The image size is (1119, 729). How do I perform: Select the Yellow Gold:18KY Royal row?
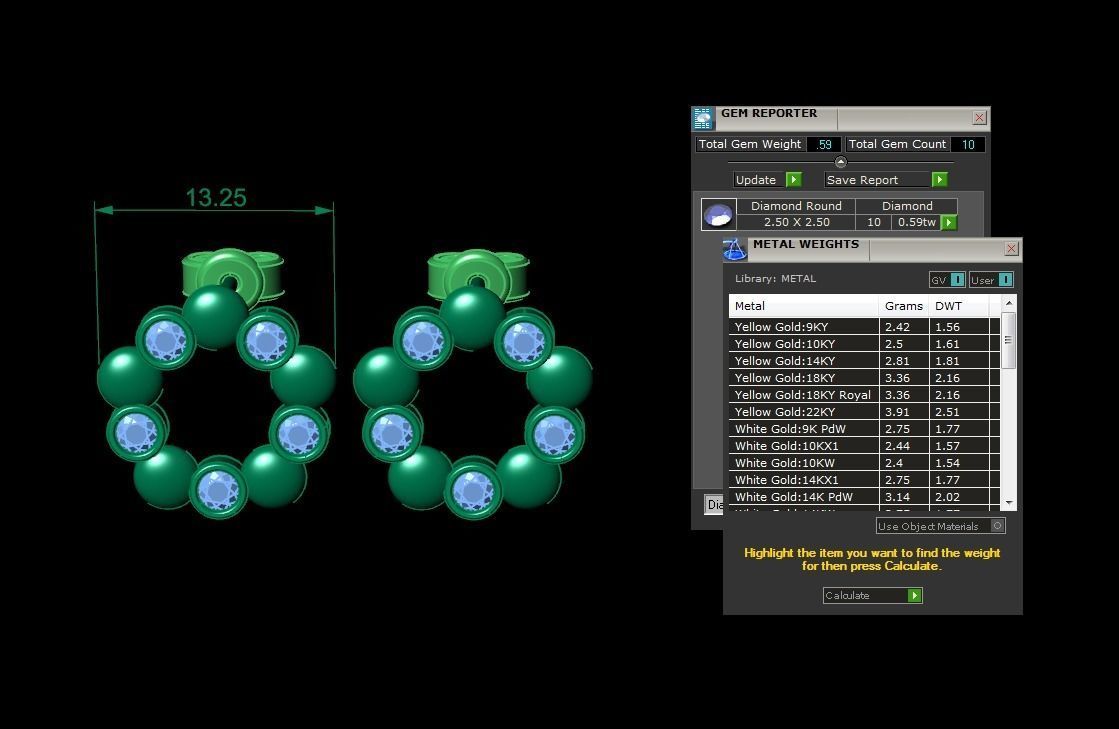(x=864, y=395)
